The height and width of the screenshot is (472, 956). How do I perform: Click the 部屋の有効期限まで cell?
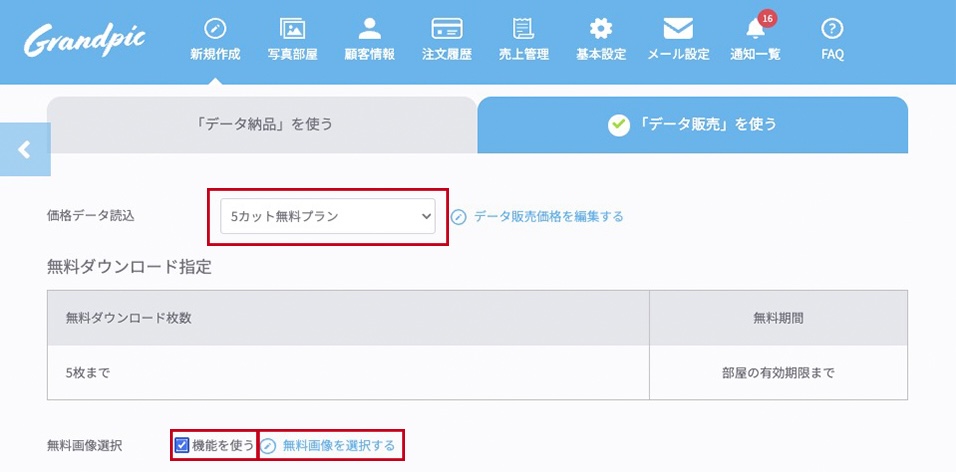coord(779,373)
